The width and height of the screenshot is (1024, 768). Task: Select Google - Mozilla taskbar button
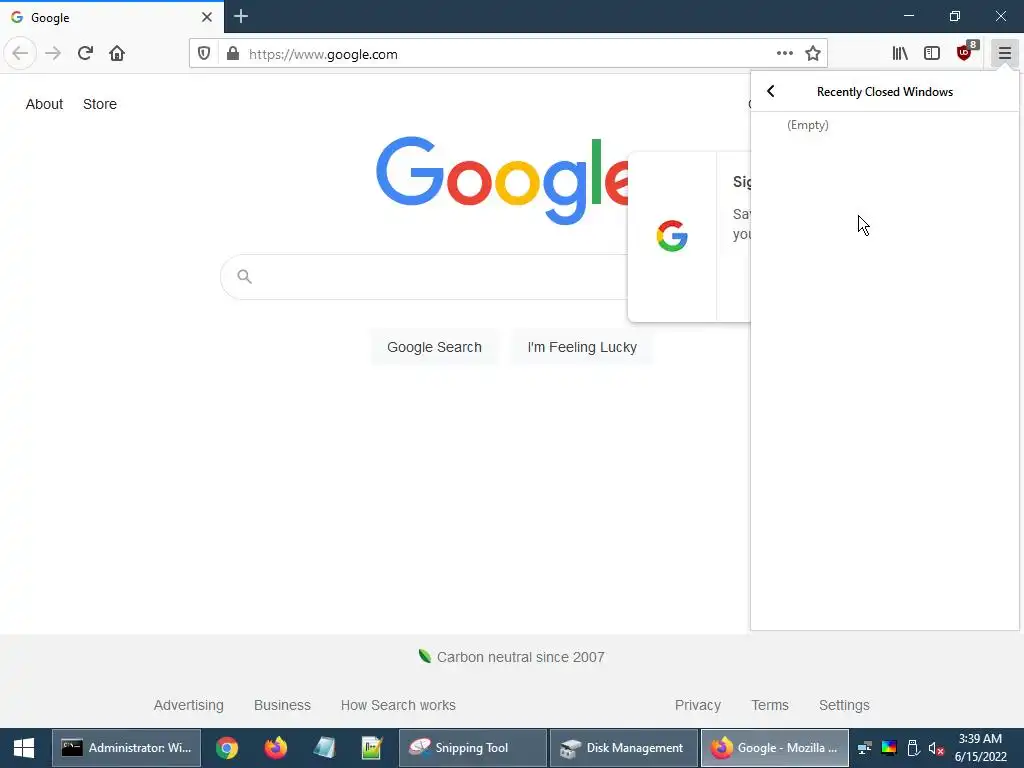pyautogui.click(x=775, y=748)
